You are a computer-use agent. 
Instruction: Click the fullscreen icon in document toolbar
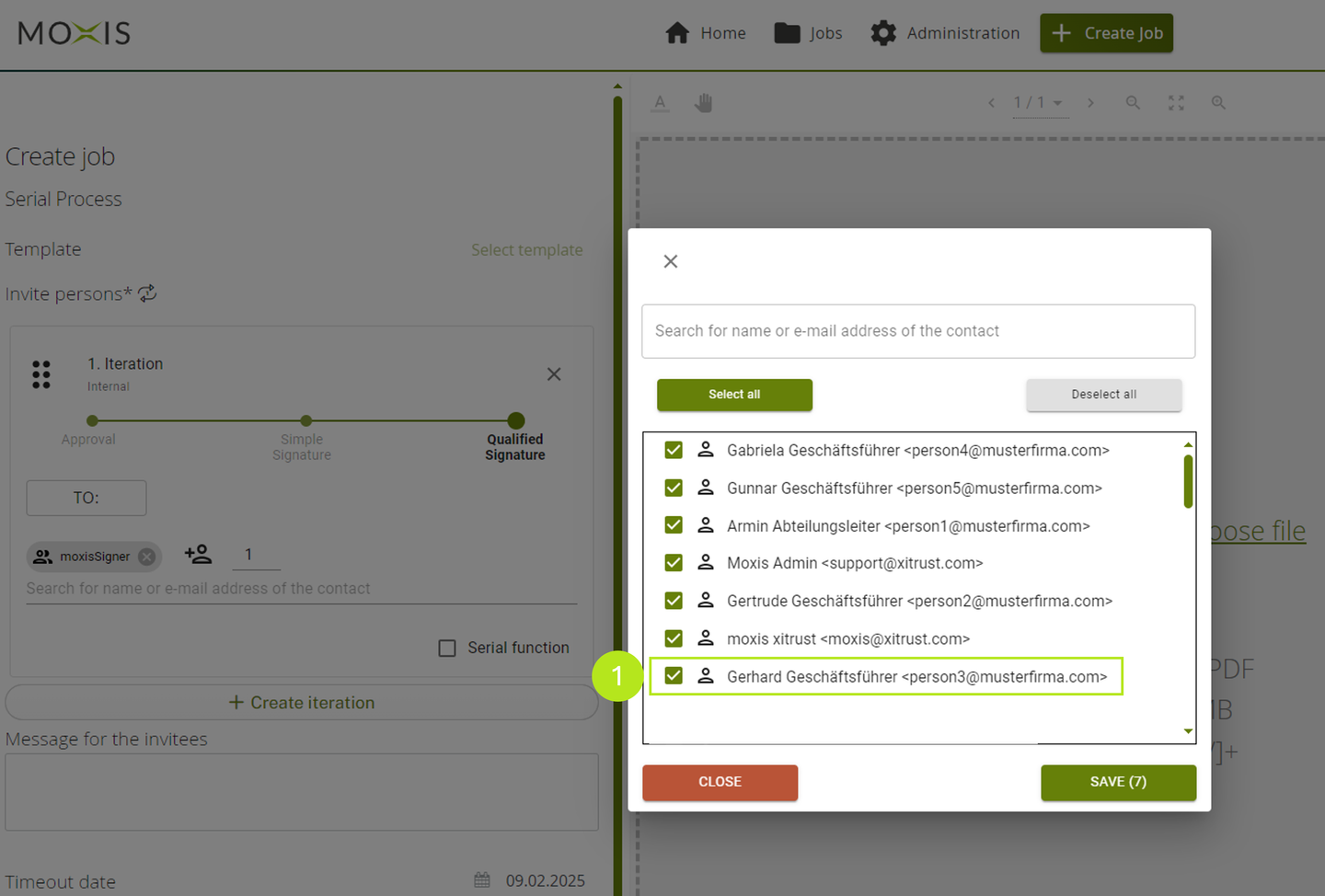click(1176, 103)
